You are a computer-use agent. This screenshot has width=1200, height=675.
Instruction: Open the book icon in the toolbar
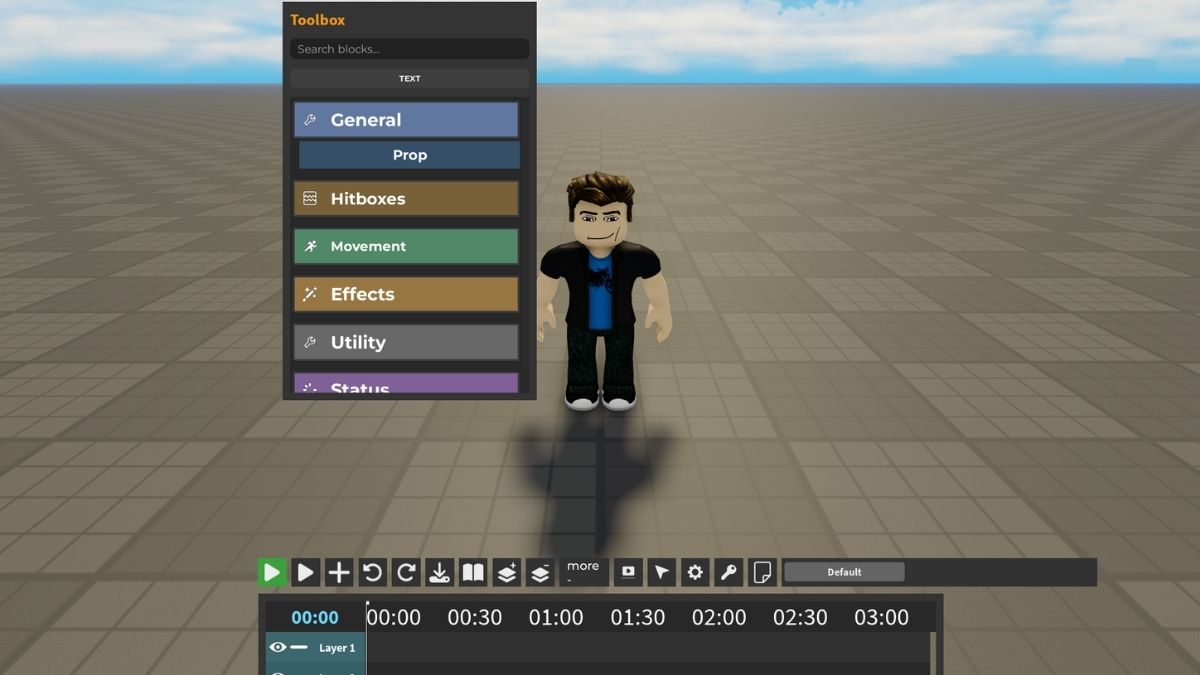pyautogui.click(x=473, y=572)
